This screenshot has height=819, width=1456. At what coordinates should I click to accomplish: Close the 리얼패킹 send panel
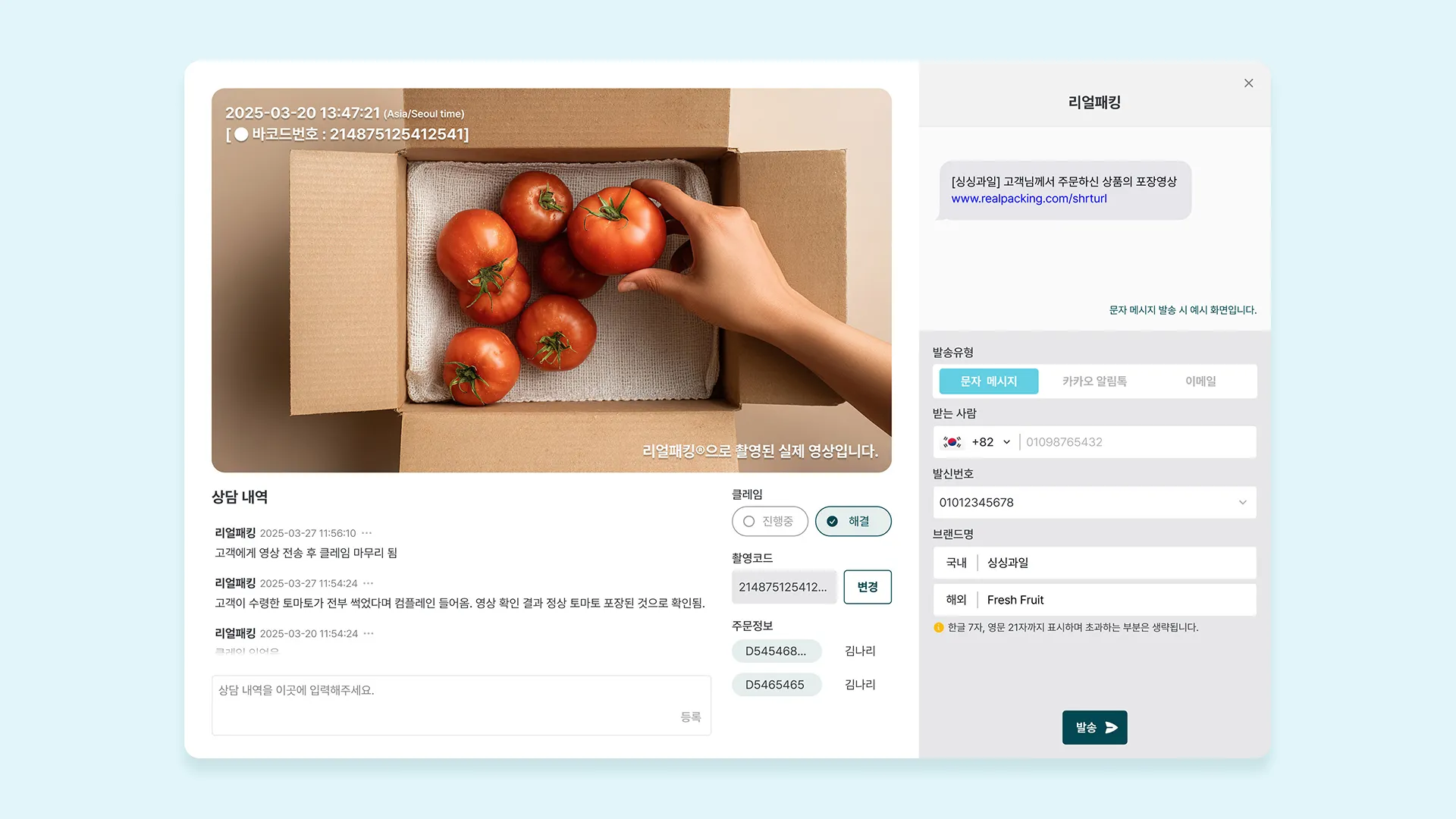pyautogui.click(x=1248, y=83)
